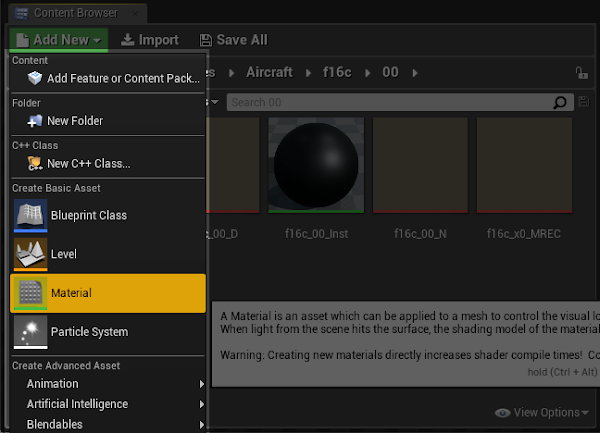Click the New Folder icon
Screen dimensions: 600x433
[x=35, y=121]
